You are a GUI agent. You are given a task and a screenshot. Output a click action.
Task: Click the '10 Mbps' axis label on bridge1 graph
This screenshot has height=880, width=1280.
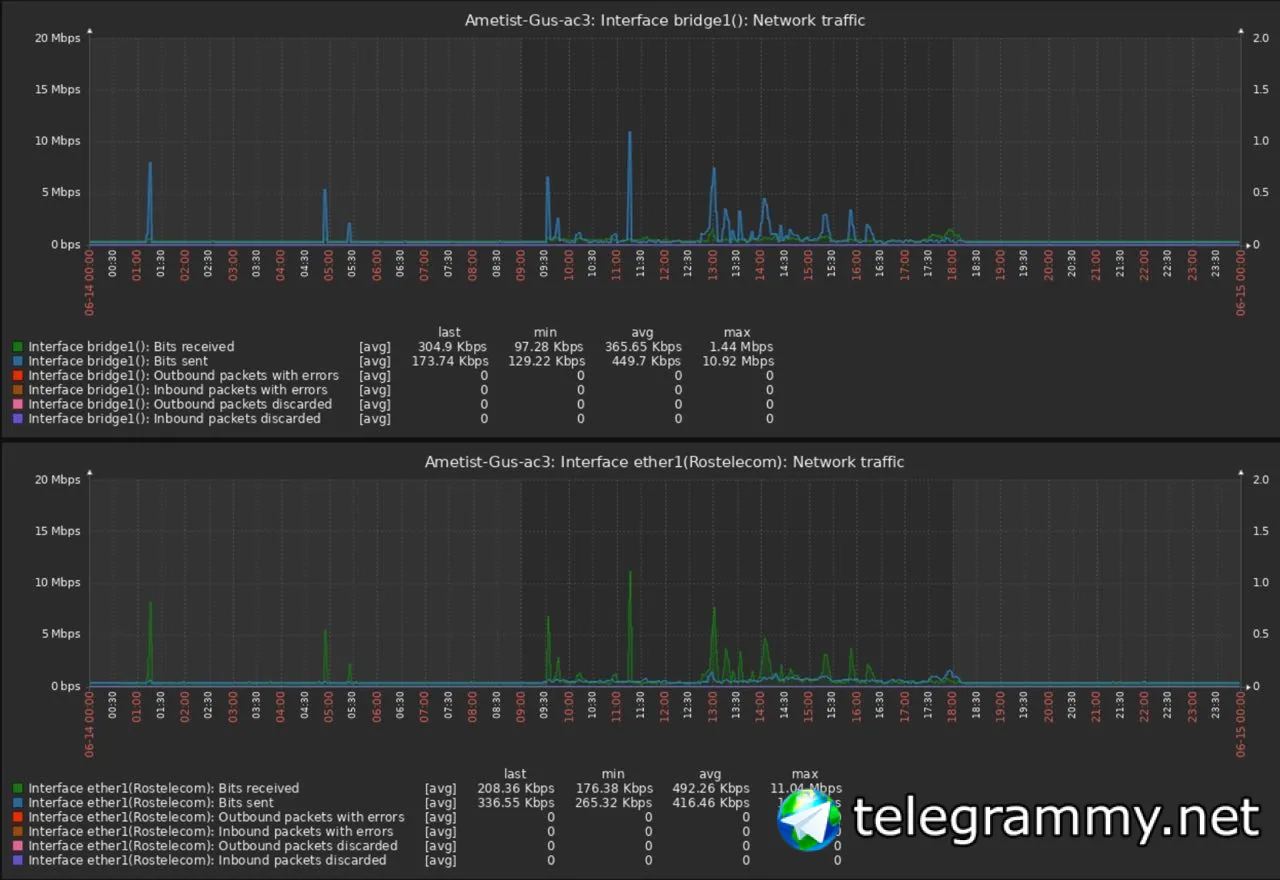(x=57, y=141)
